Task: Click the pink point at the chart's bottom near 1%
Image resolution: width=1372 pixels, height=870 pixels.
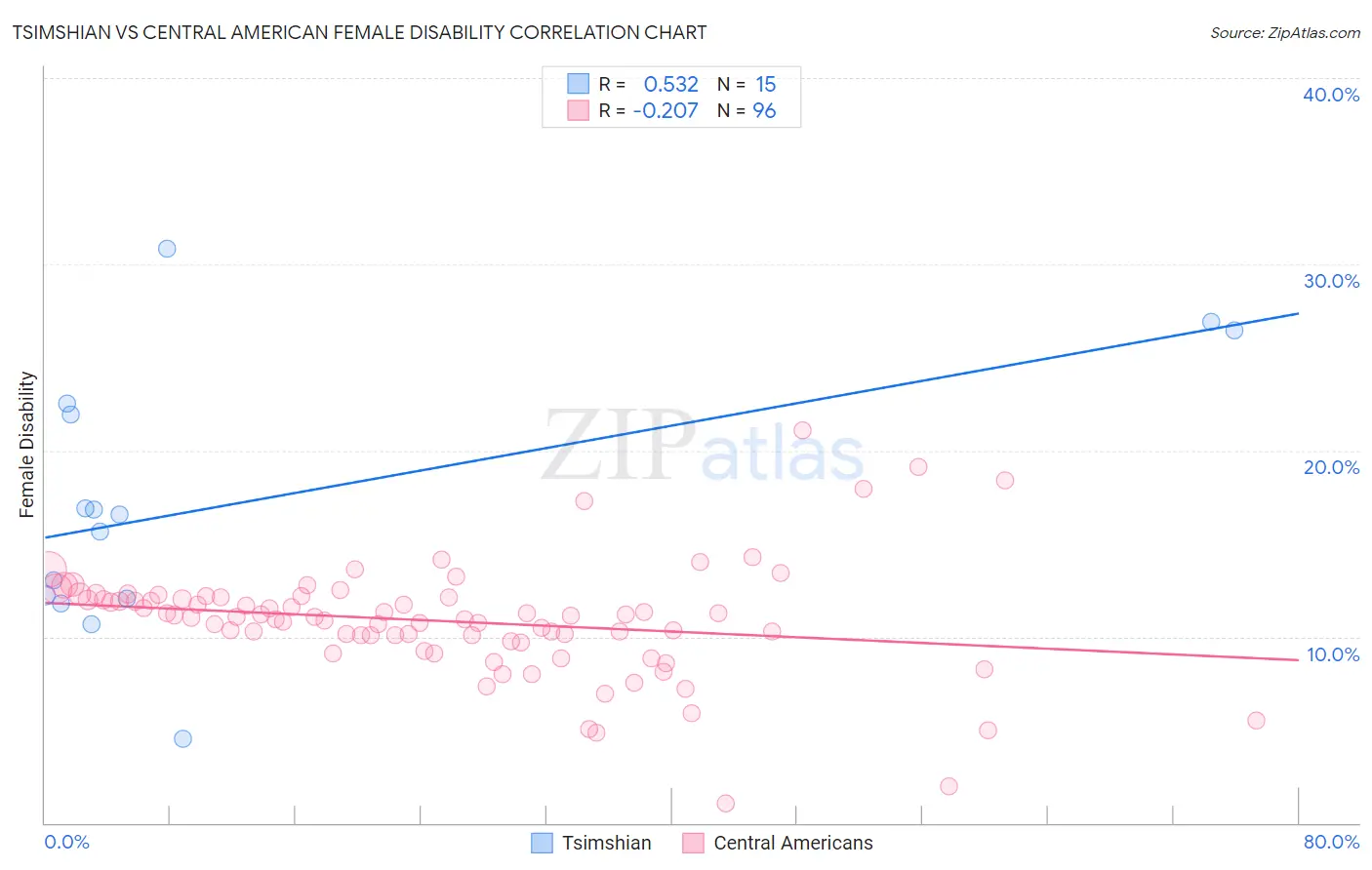Action: click(725, 804)
